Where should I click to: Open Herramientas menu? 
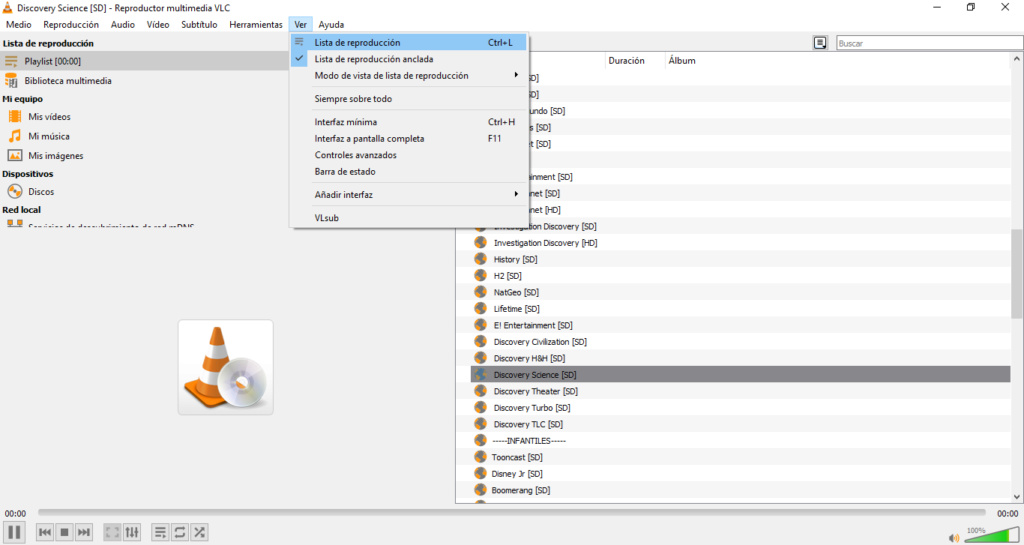[x=256, y=24]
